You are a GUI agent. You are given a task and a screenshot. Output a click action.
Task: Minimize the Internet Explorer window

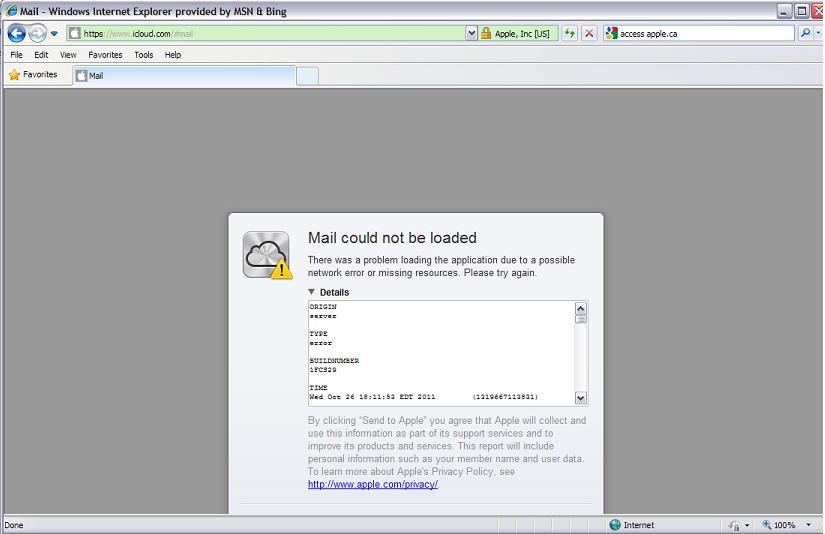[x=784, y=11]
